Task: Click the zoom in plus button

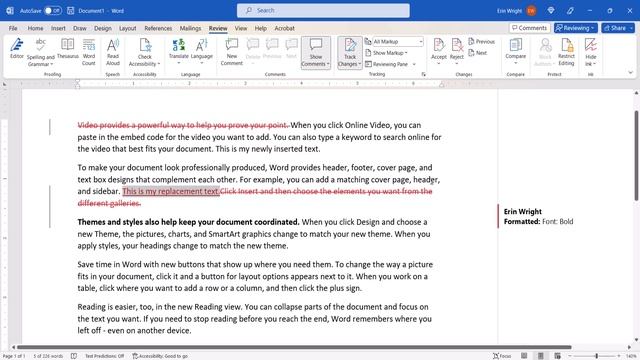Action: pyautogui.click(x=619, y=356)
